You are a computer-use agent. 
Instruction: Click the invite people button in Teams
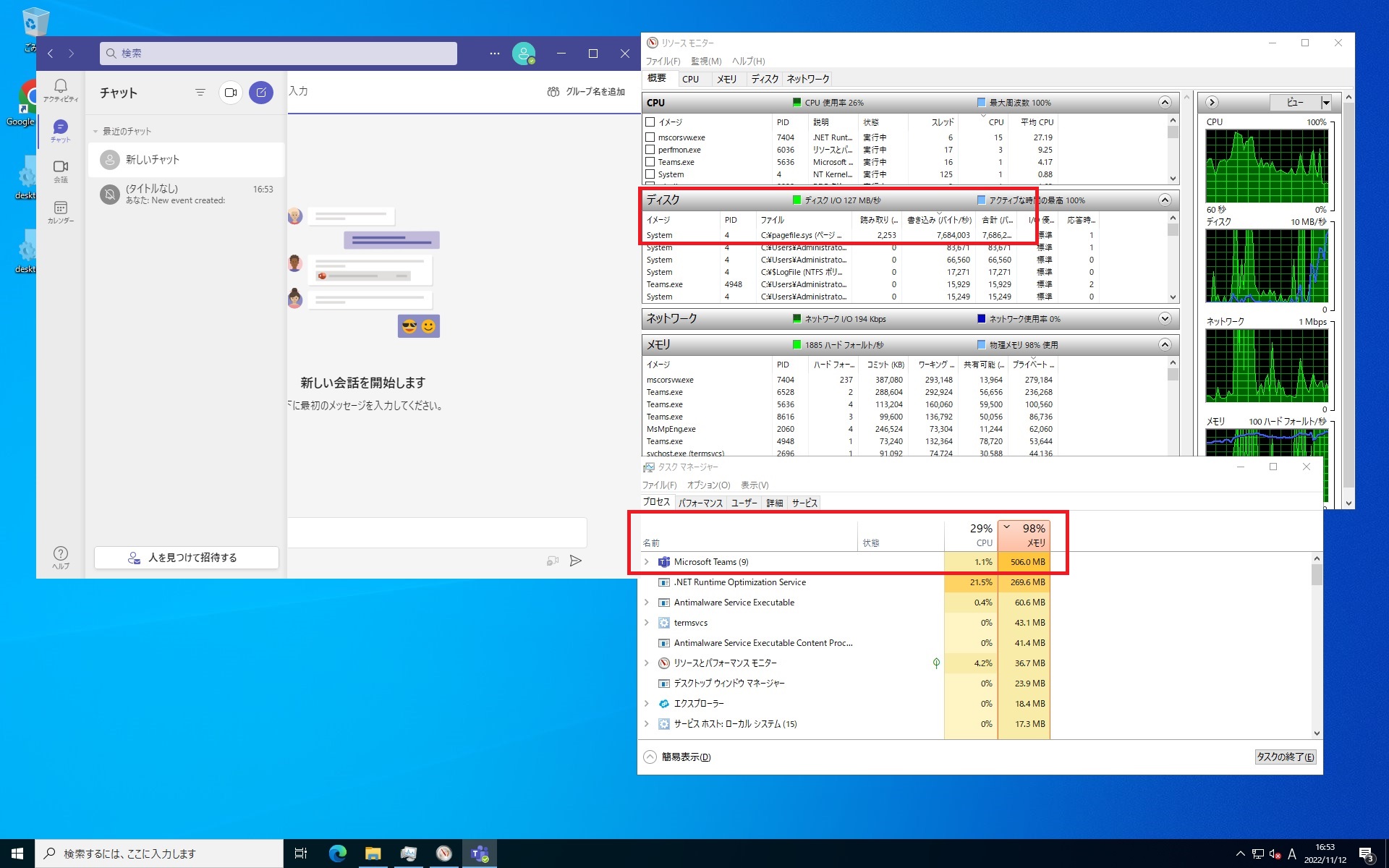[187, 558]
